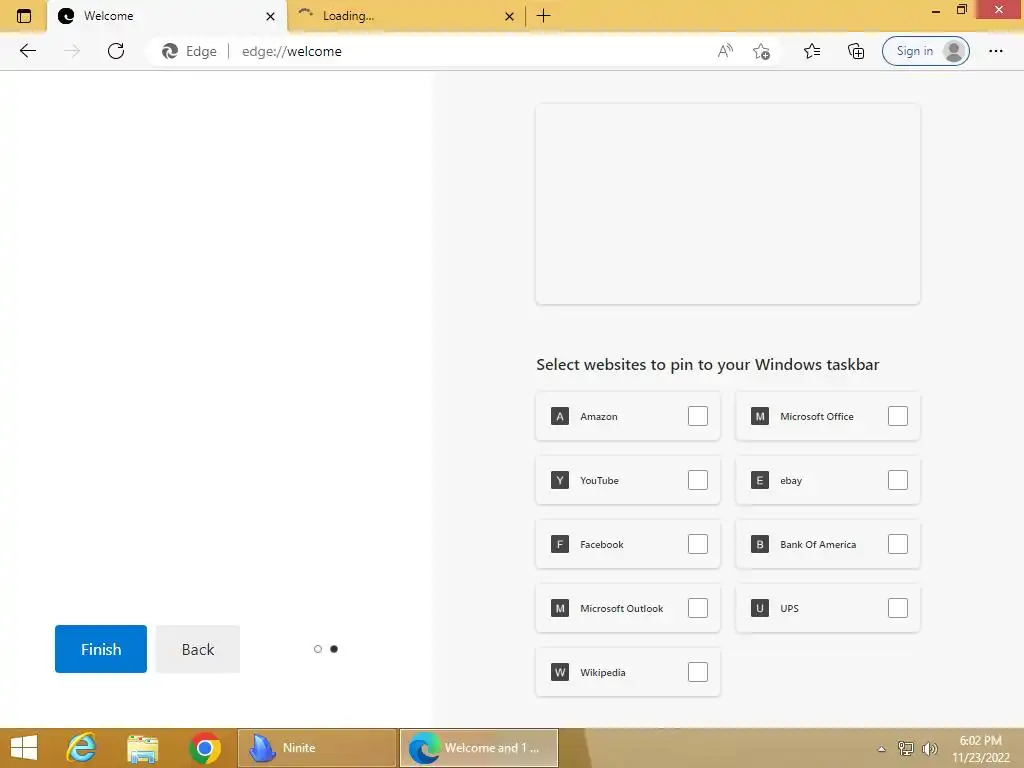Open the clock showing 6:02 PM
Screen dimensions: 1024x768
pyautogui.click(x=980, y=749)
